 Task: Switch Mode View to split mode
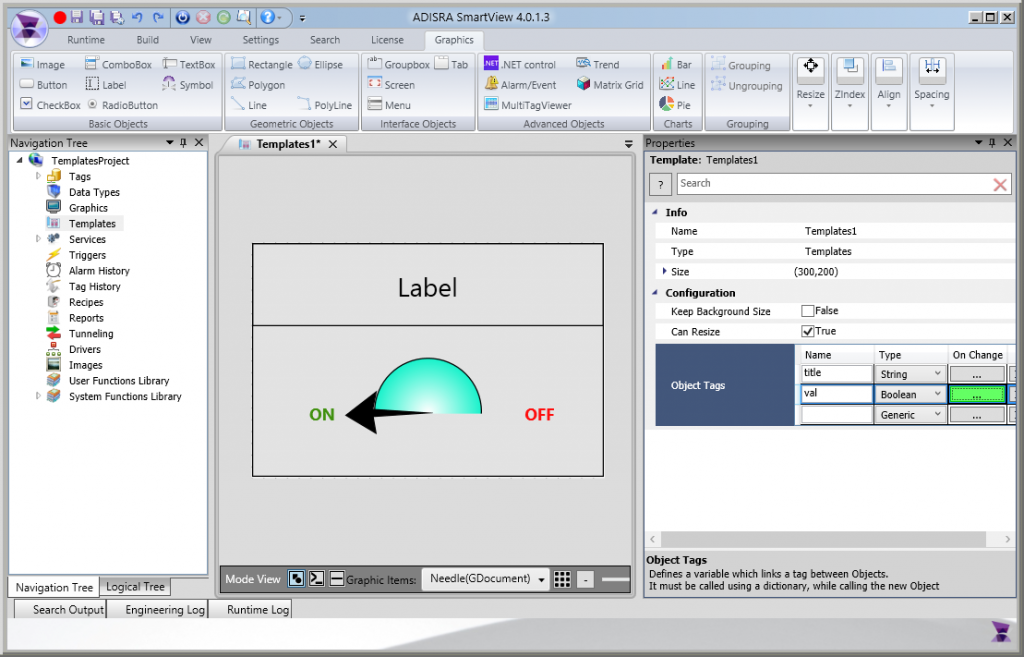[336, 579]
